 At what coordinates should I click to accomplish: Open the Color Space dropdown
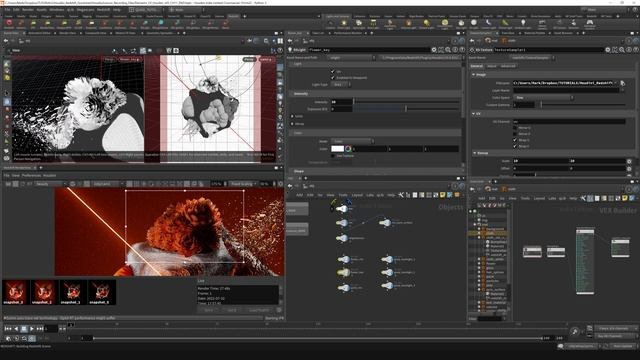[x=543, y=98]
